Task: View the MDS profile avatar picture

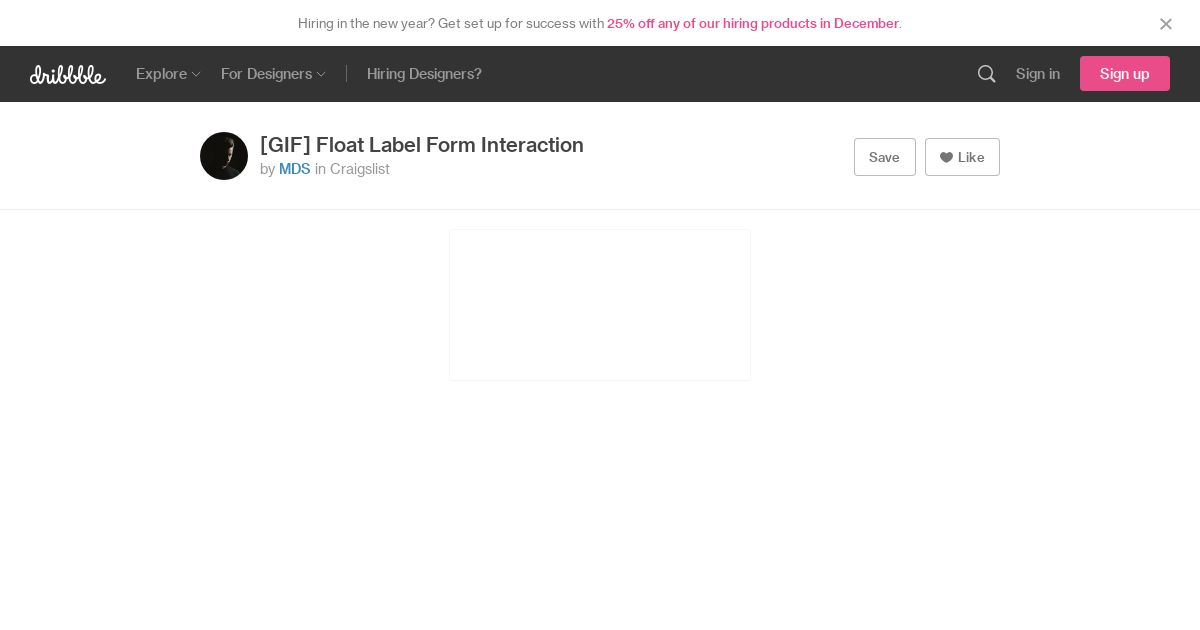Action: click(224, 156)
